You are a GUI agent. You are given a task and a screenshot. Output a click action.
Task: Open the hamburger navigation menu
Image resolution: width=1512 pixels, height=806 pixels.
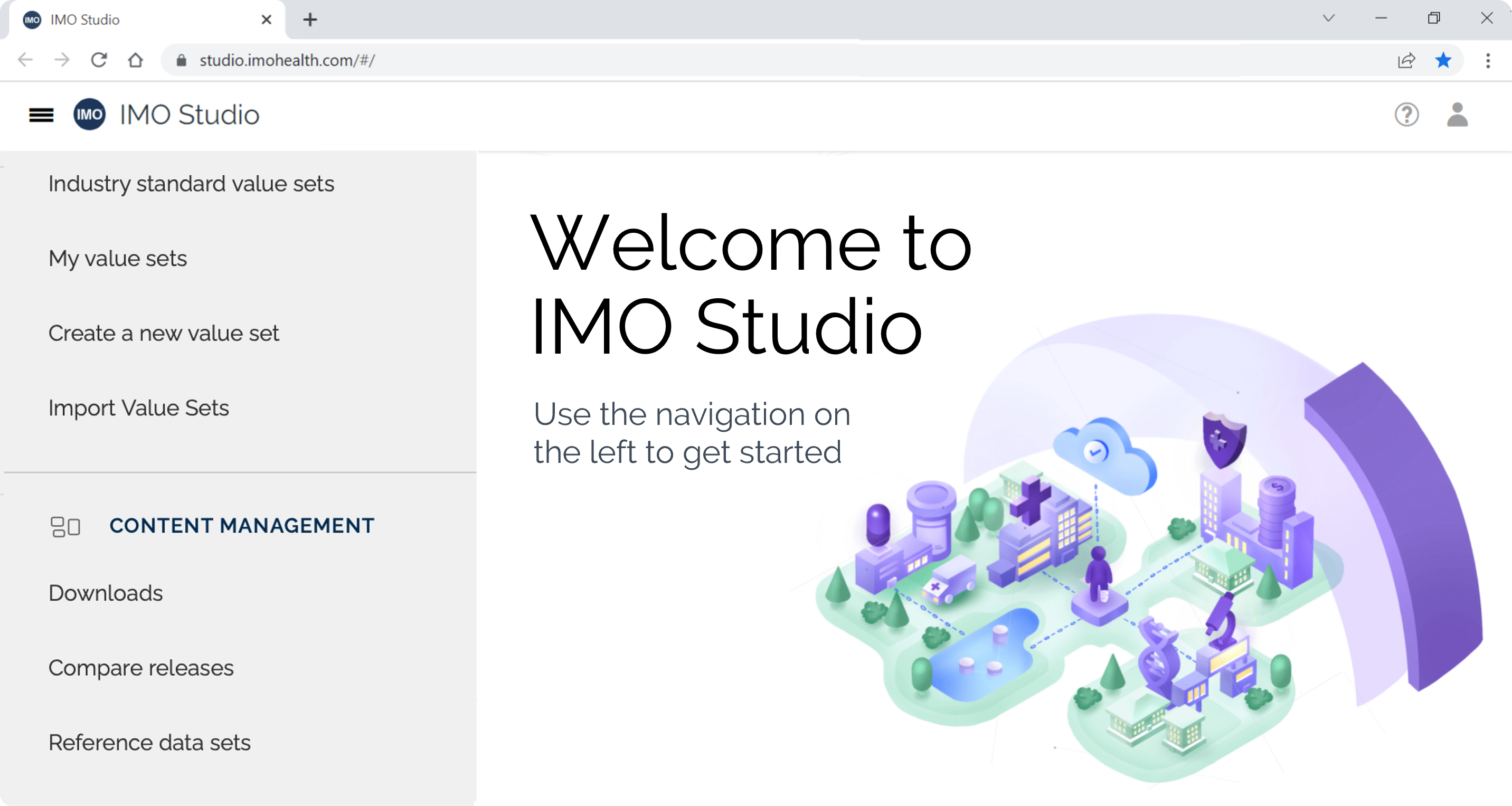[x=40, y=115]
